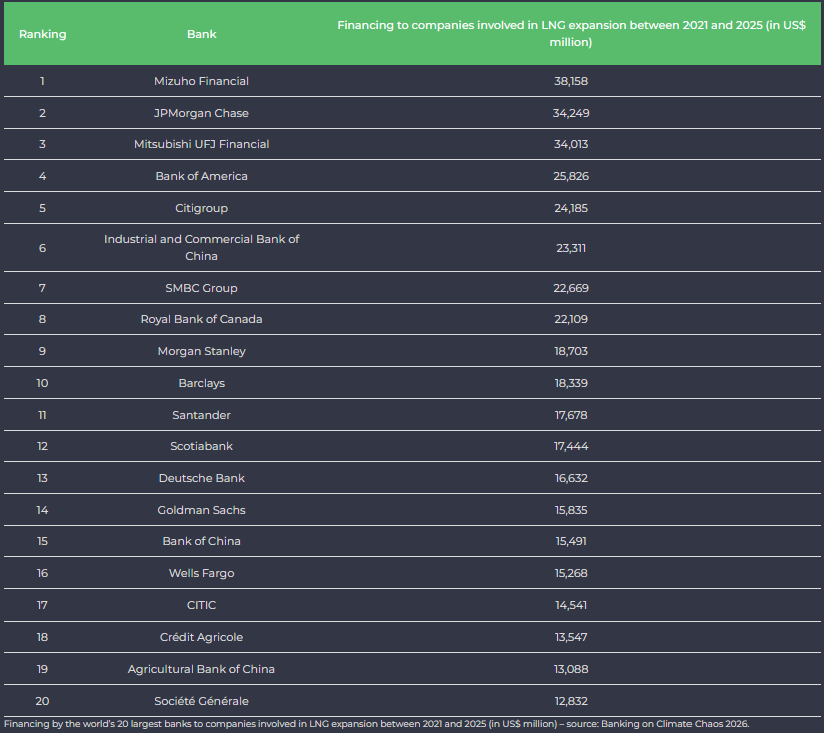Select the SMBC Group cell
824x733 pixels.
coord(201,288)
